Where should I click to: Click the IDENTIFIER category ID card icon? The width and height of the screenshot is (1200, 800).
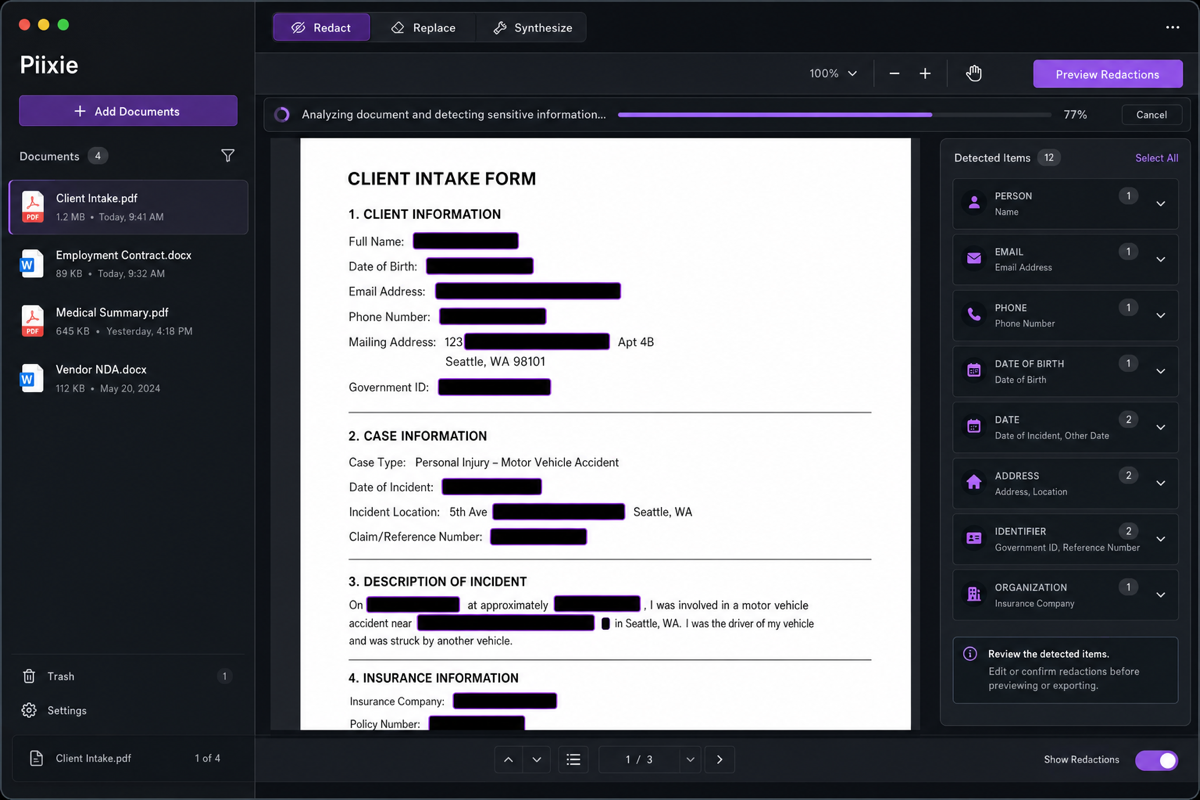pyautogui.click(x=974, y=538)
